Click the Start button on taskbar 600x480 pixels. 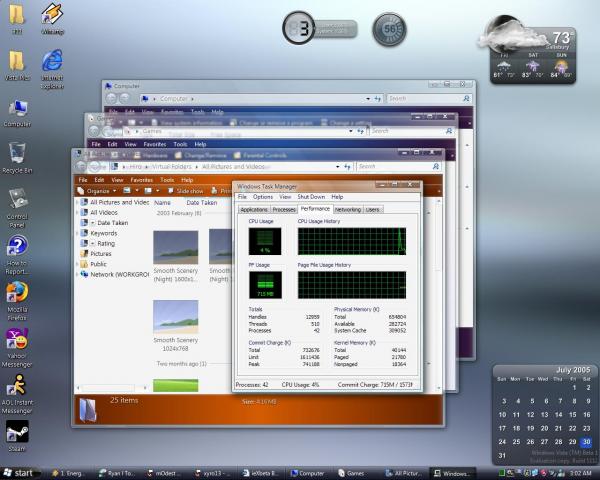20,472
